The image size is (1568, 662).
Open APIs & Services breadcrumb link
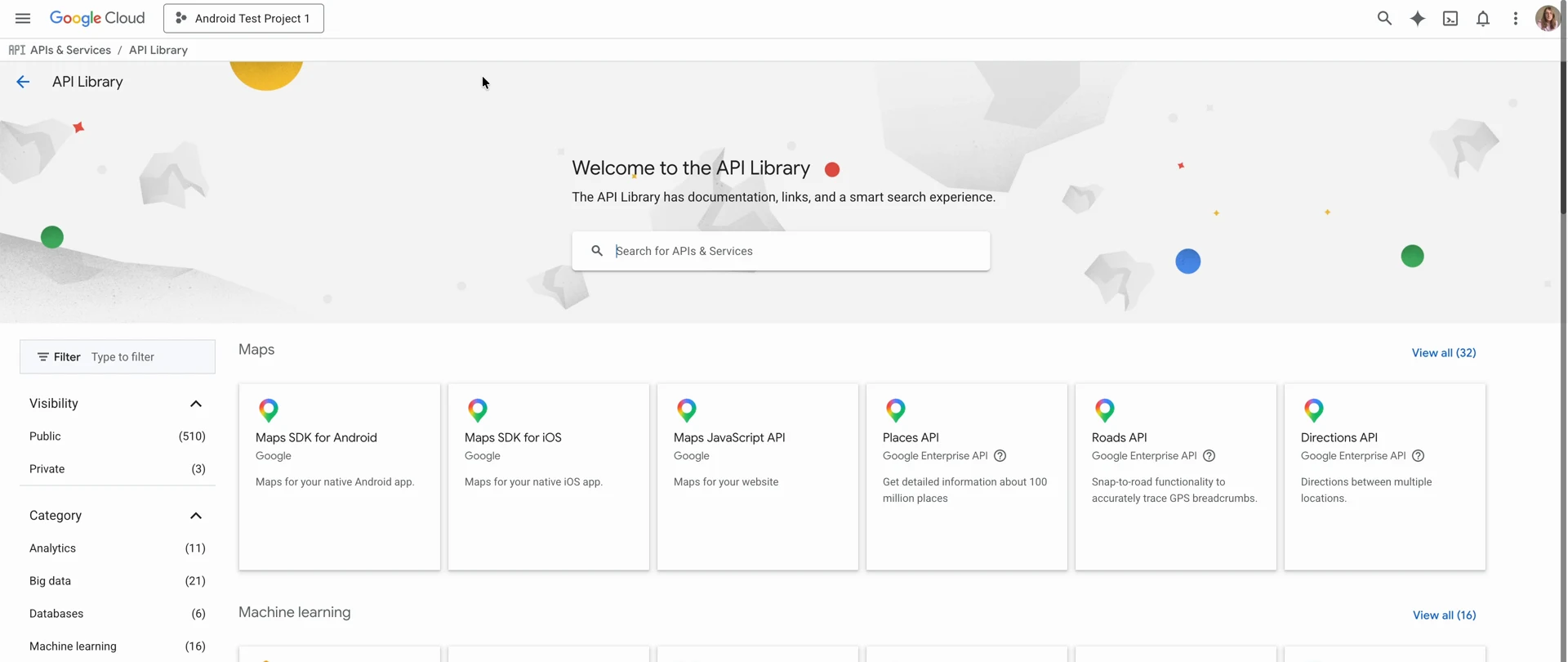[x=70, y=50]
